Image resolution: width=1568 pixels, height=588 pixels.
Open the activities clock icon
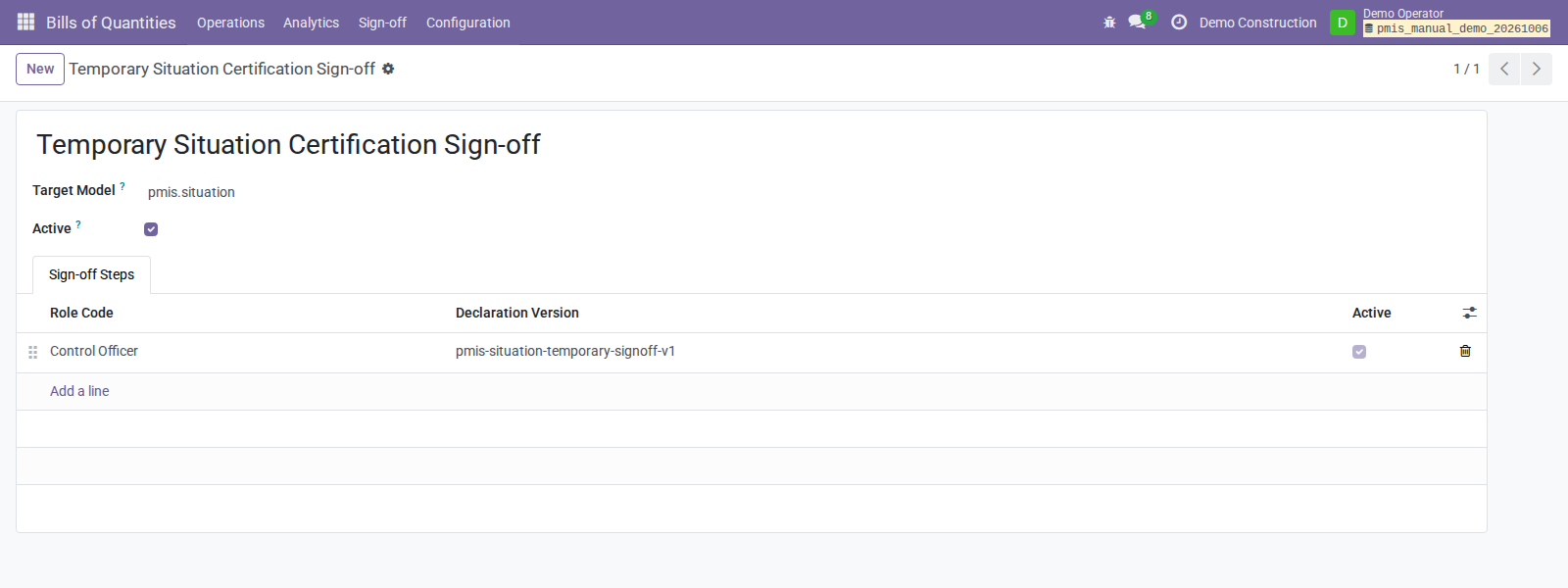[x=1179, y=22]
